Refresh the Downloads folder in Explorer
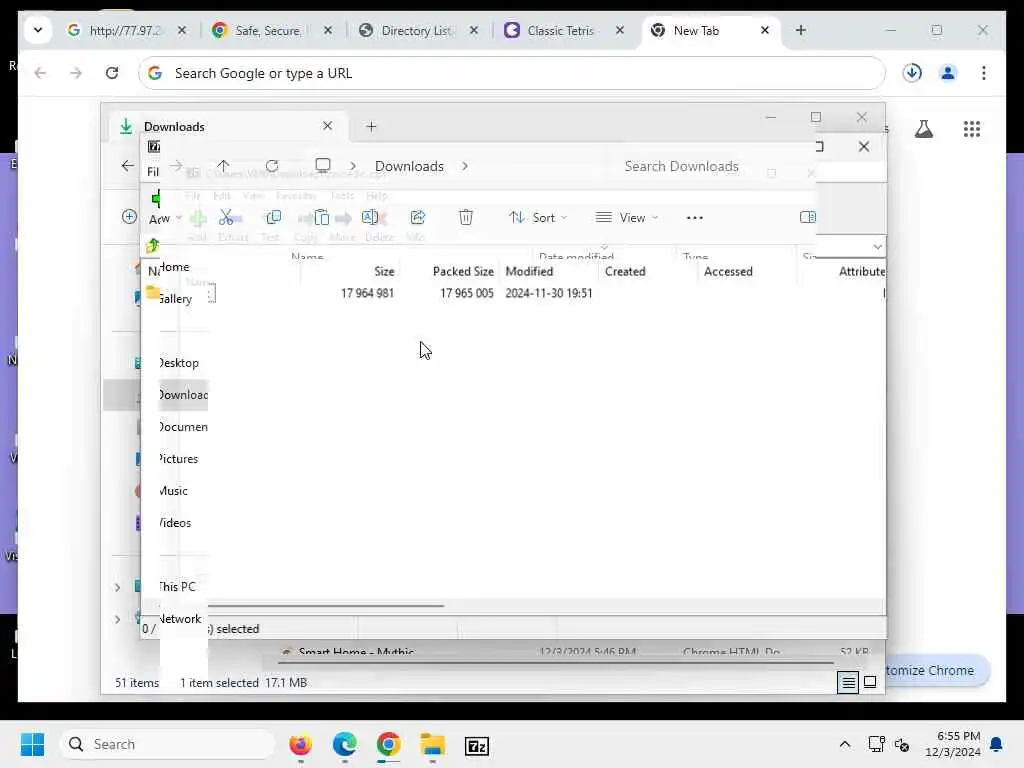This screenshot has width=1024, height=768. [x=272, y=166]
